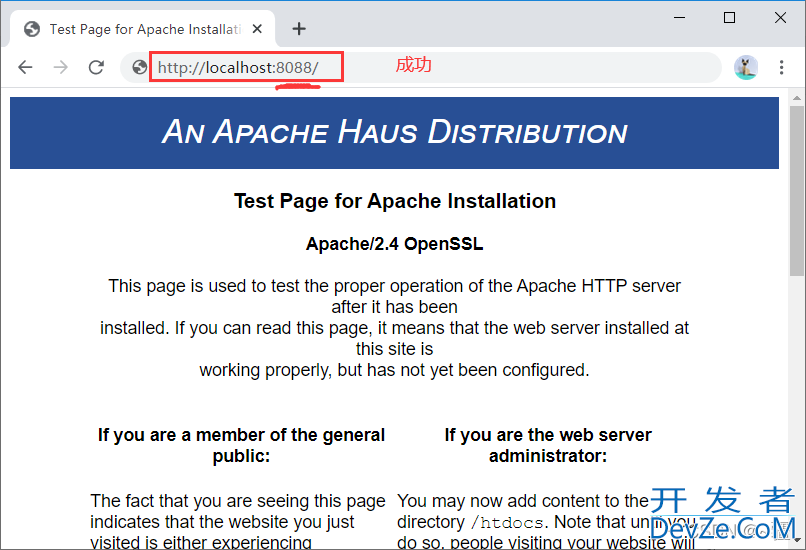The width and height of the screenshot is (806, 550).
Task: Click the scrollbar up arrow
Action: (797, 98)
